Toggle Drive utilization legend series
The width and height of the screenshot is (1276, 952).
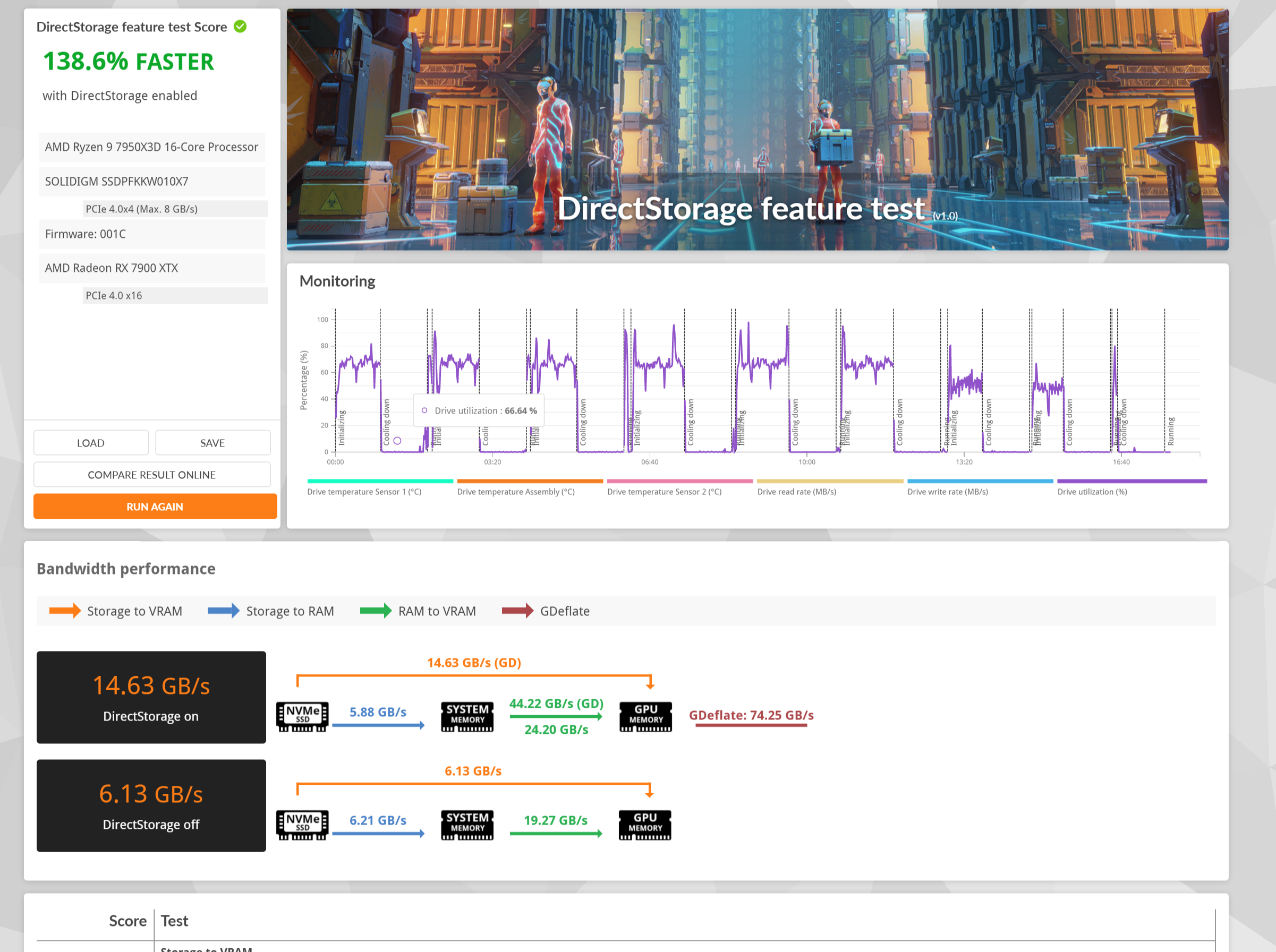point(1132,487)
